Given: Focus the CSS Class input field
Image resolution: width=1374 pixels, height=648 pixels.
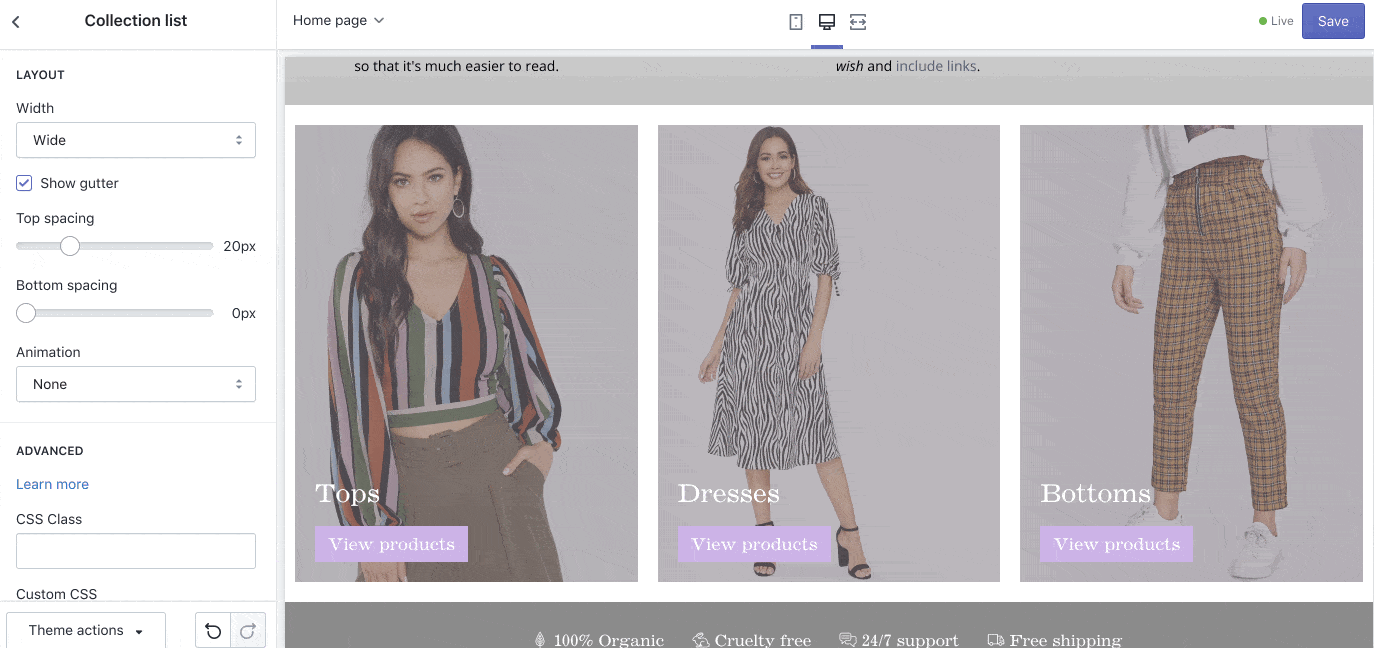Looking at the screenshot, I should tap(136, 551).
